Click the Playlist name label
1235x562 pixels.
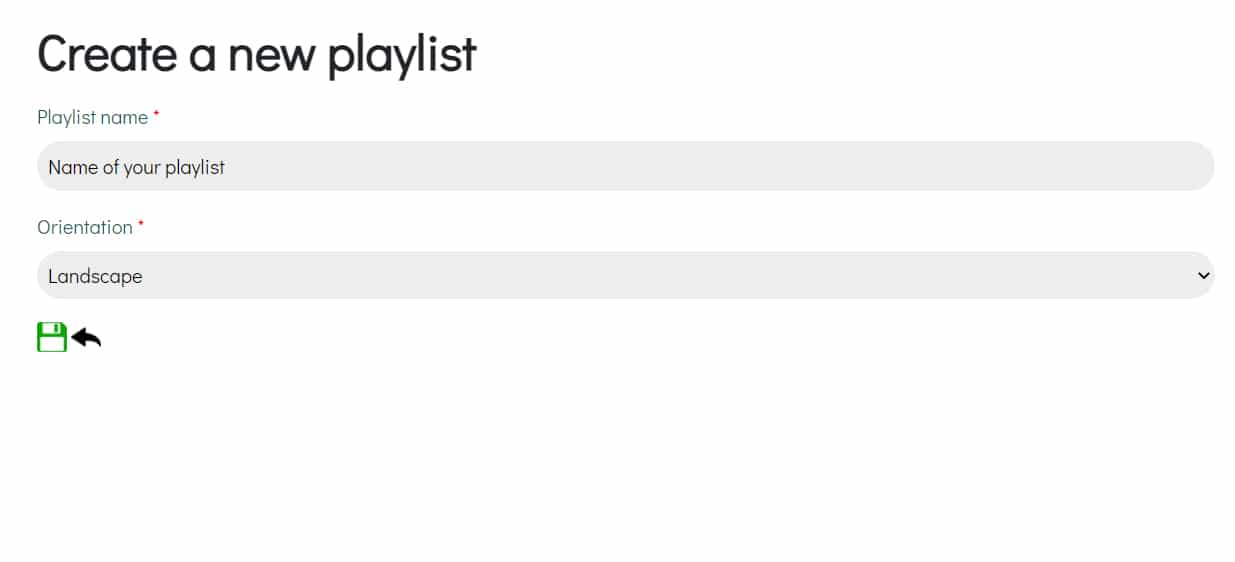(x=92, y=117)
